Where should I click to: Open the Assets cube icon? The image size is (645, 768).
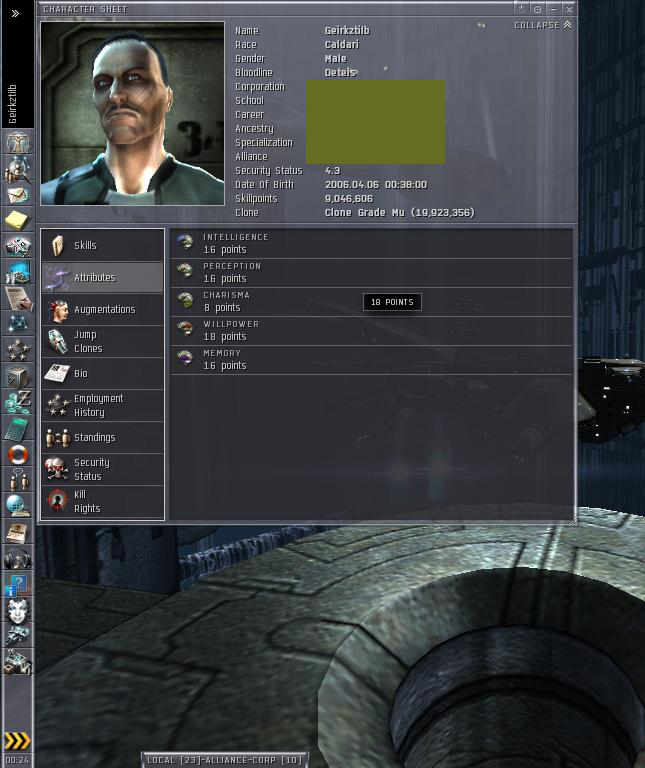click(18, 376)
